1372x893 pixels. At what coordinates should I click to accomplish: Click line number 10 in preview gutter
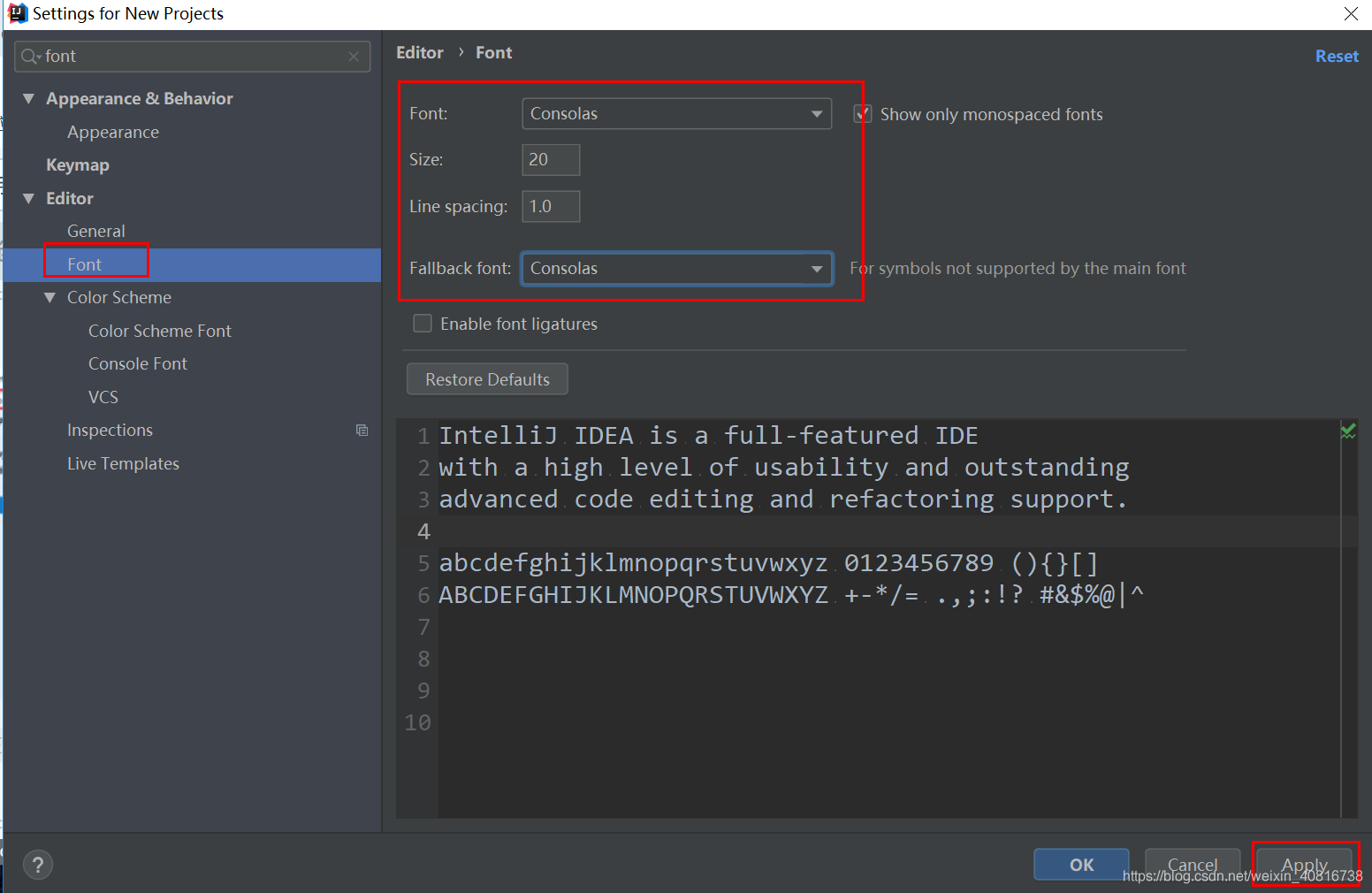pos(417,723)
